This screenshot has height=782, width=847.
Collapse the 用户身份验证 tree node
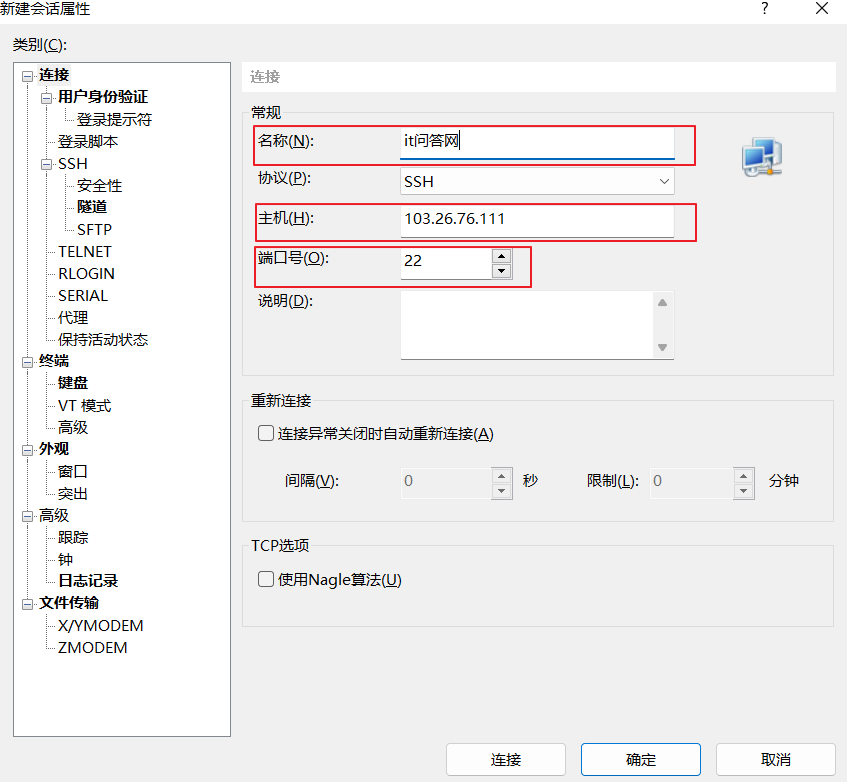(x=46, y=98)
